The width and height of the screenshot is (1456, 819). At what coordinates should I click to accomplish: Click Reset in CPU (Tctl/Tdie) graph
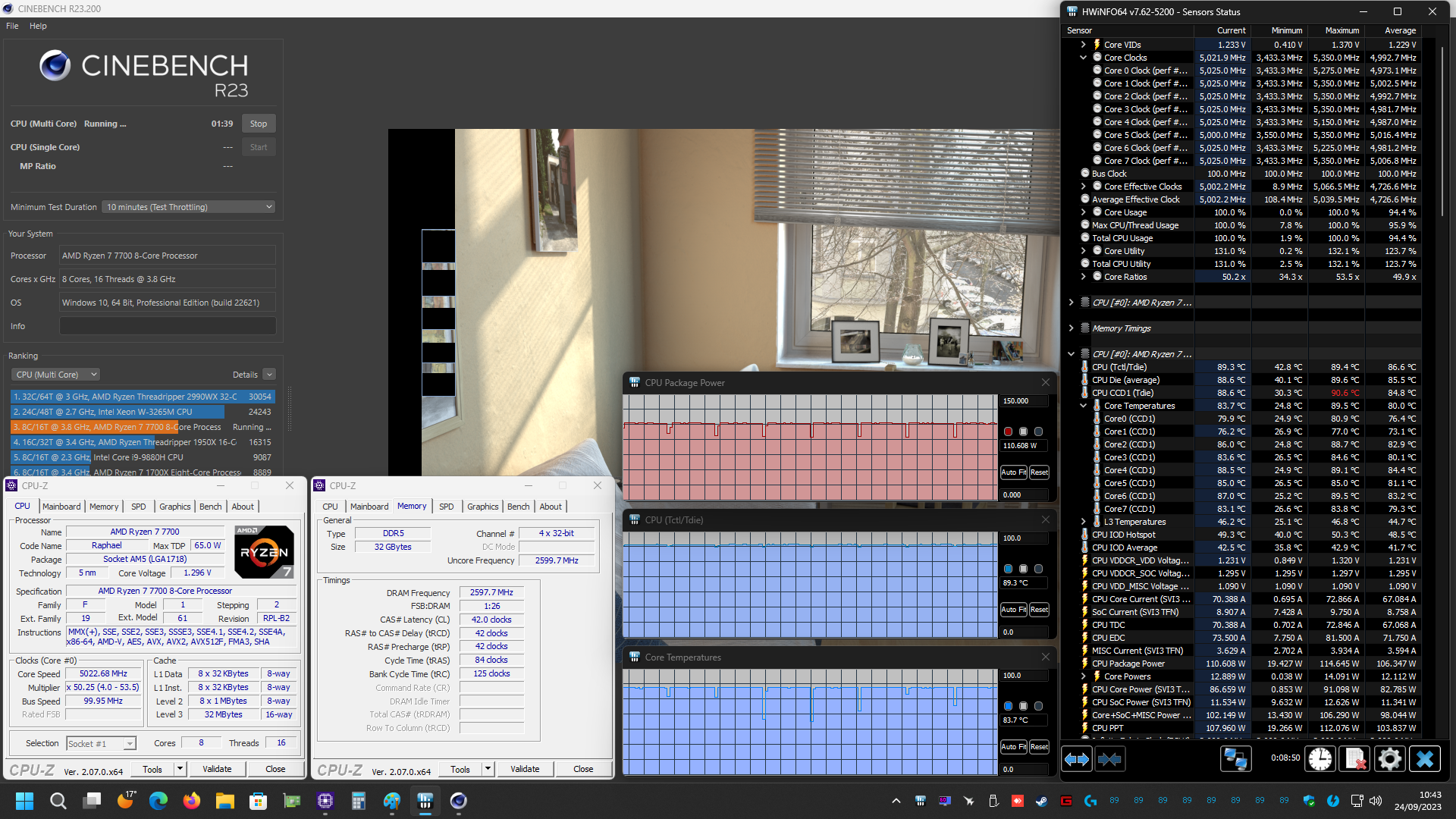click(x=1040, y=610)
